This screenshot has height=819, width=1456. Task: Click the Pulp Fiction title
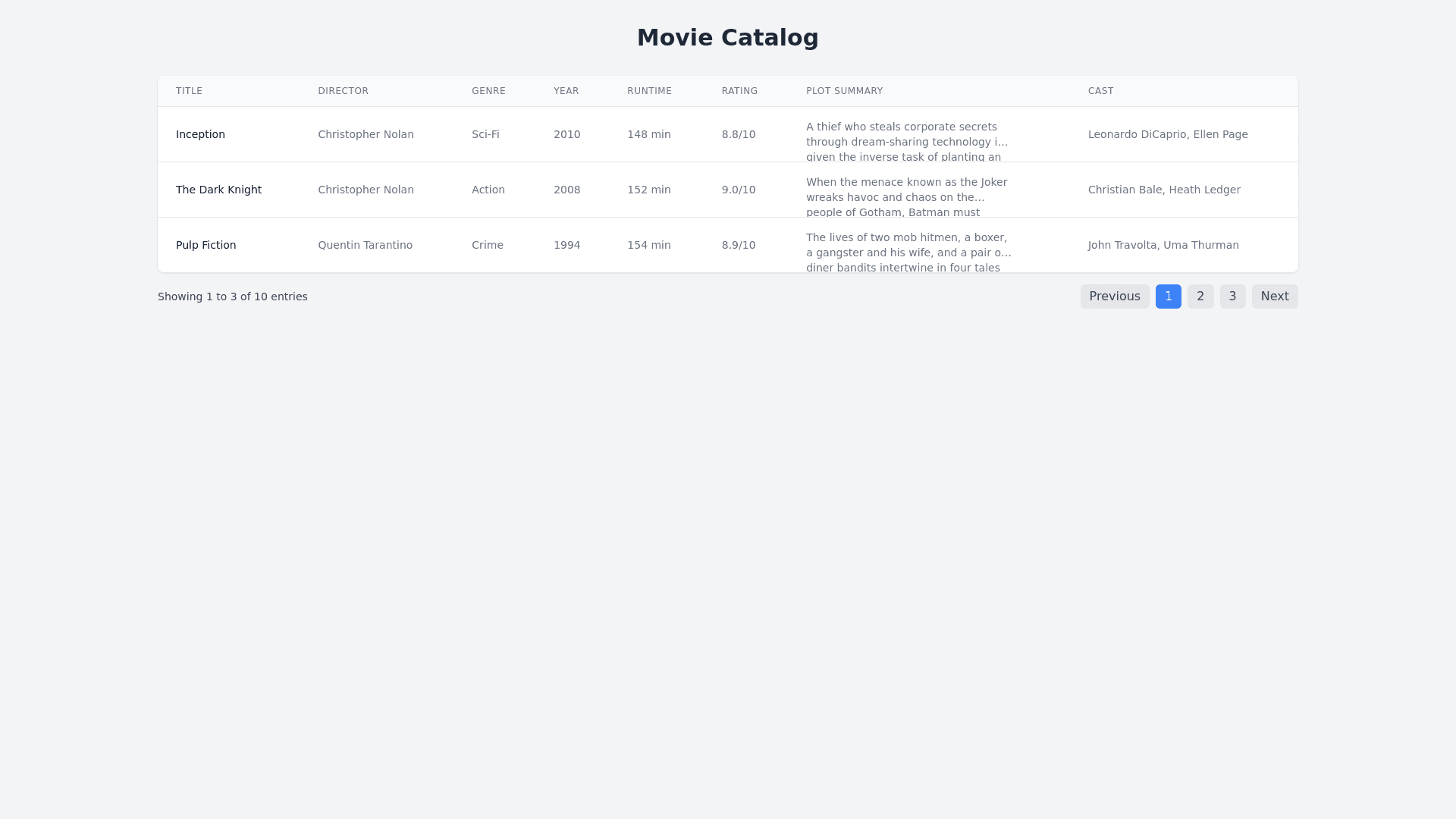[x=206, y=245]
